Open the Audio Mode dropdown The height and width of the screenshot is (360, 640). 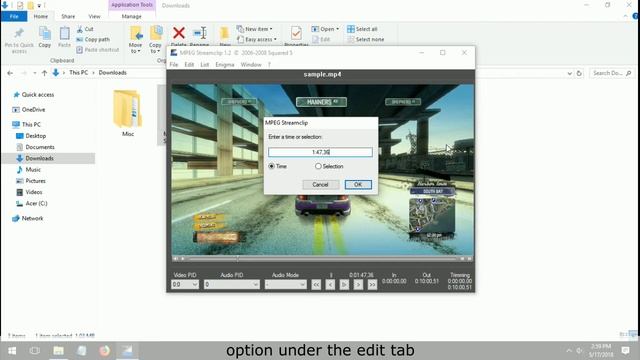point(285,284)
